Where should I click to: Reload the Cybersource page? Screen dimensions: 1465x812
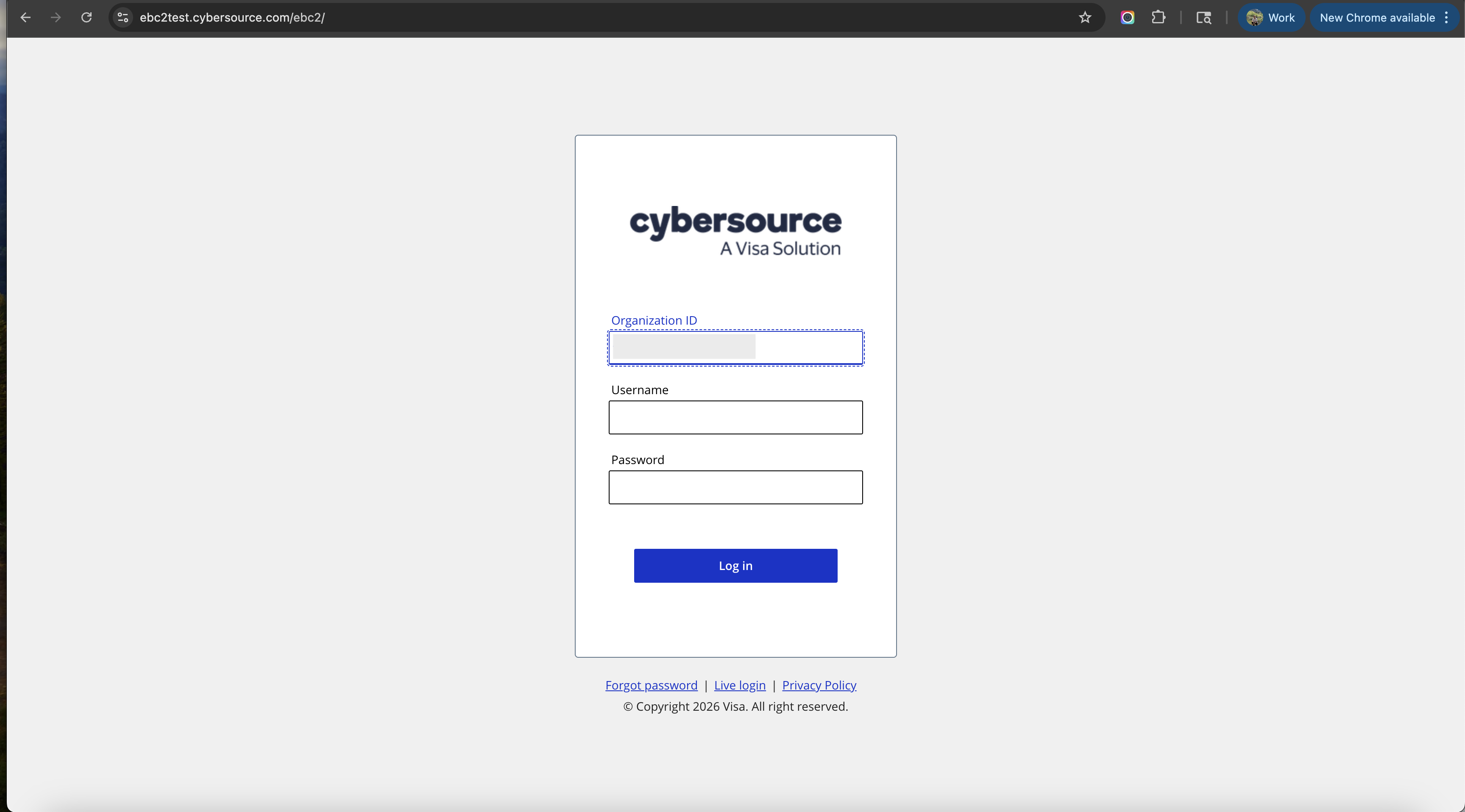(86, 18)
